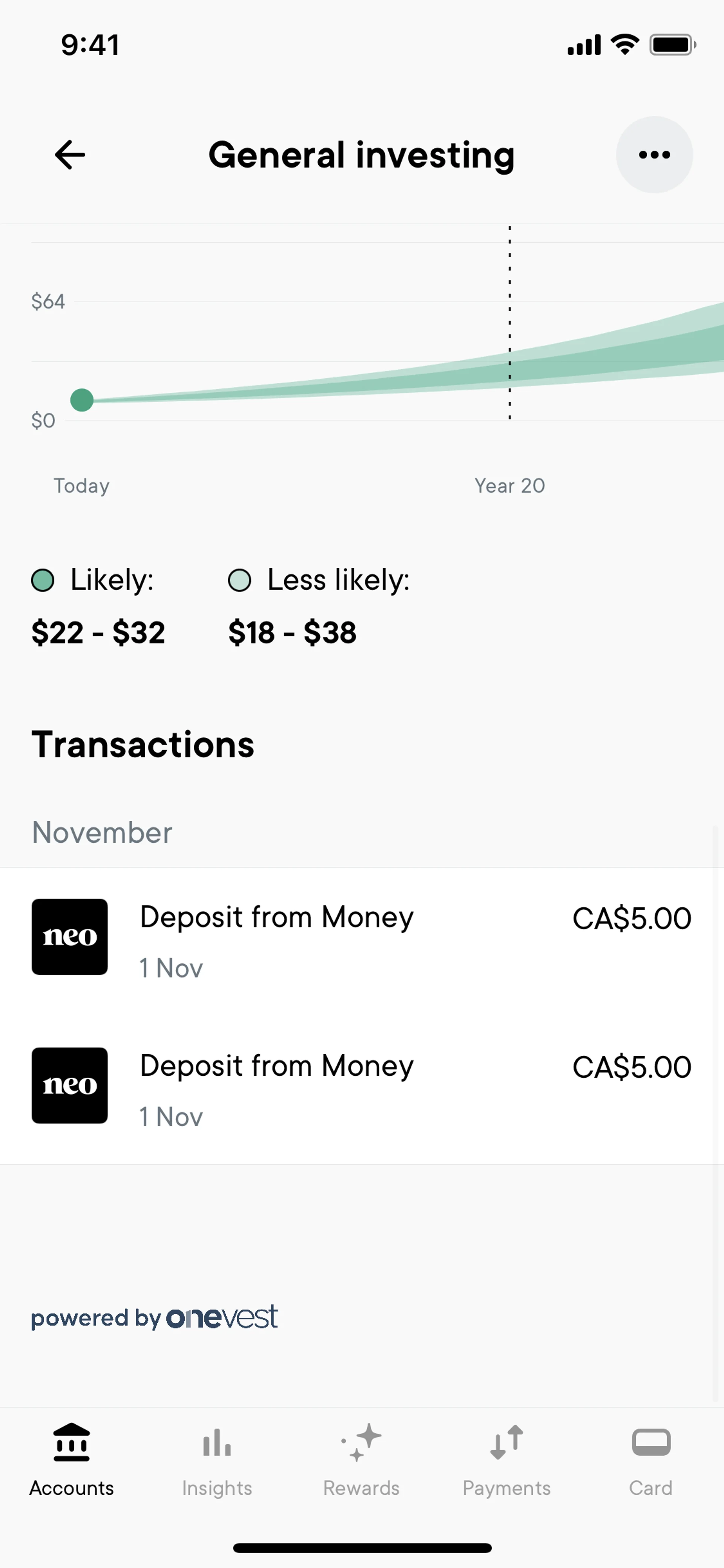Tap the back arrow icon
Viewport: 724px width, 1568px height.
point(70,155)
